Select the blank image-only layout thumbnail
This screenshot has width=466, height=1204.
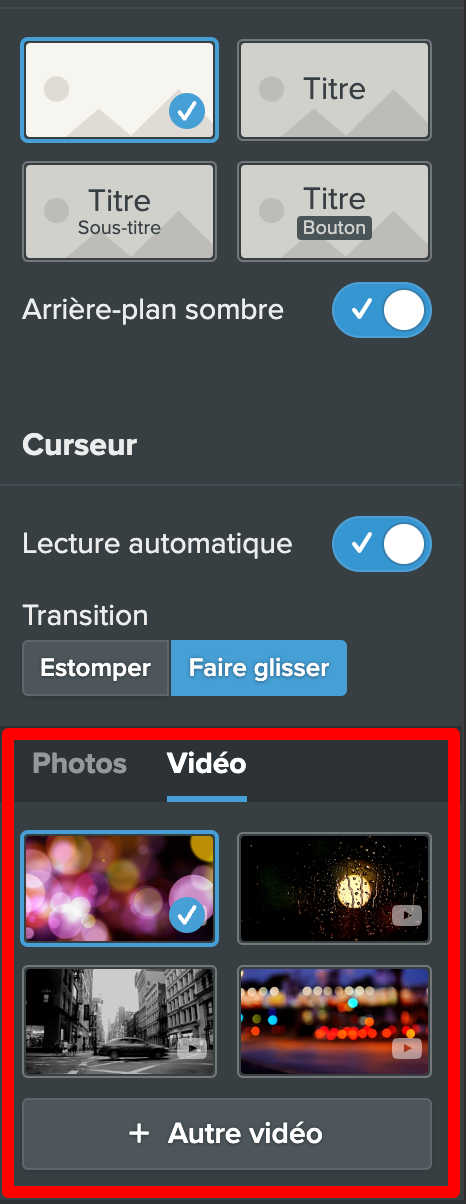pyautogui.click(x=120, y=90)
